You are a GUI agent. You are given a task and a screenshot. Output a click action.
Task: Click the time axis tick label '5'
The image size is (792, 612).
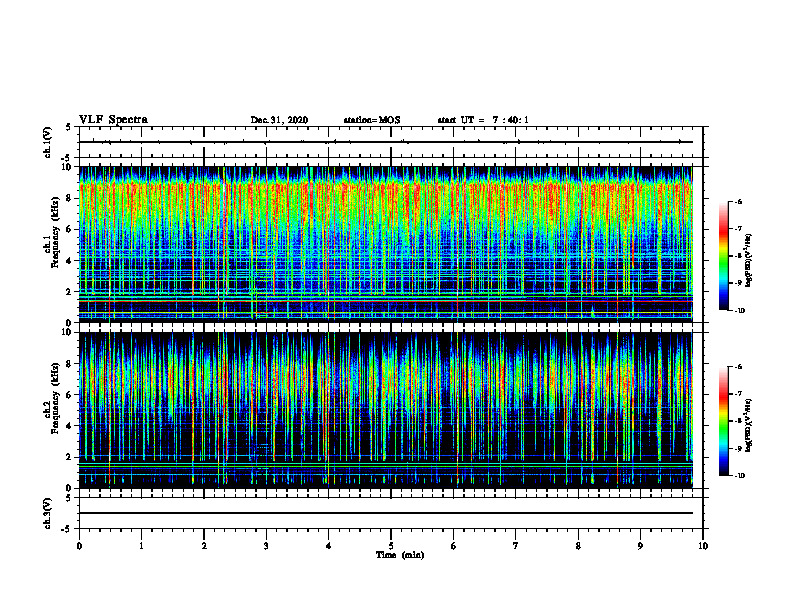point(391,546)
